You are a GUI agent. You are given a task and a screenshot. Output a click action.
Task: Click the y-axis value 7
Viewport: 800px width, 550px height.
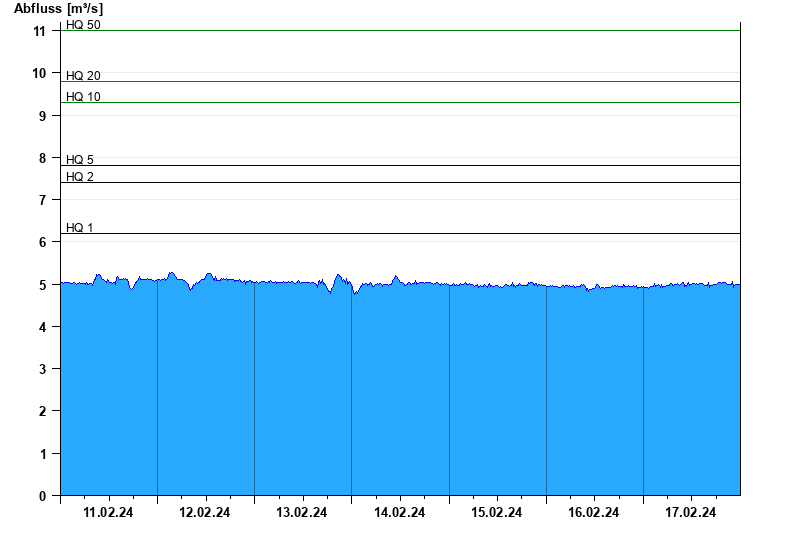pyautogui.click(x=42, y=200)
